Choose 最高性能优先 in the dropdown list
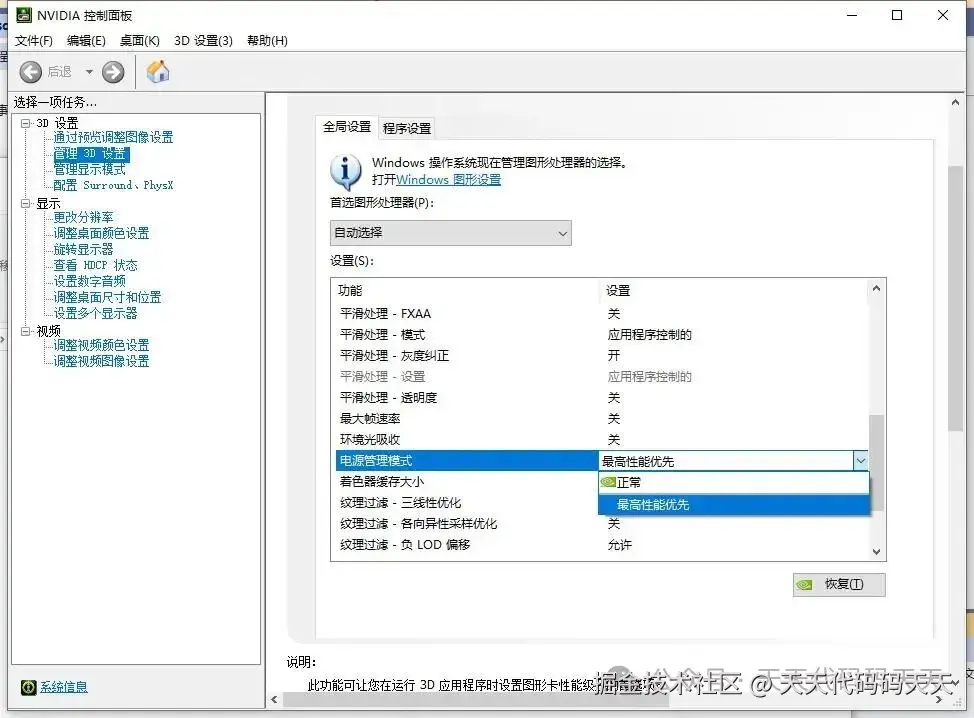This screenshot has width=974, height=718. [x=734, y=504]
